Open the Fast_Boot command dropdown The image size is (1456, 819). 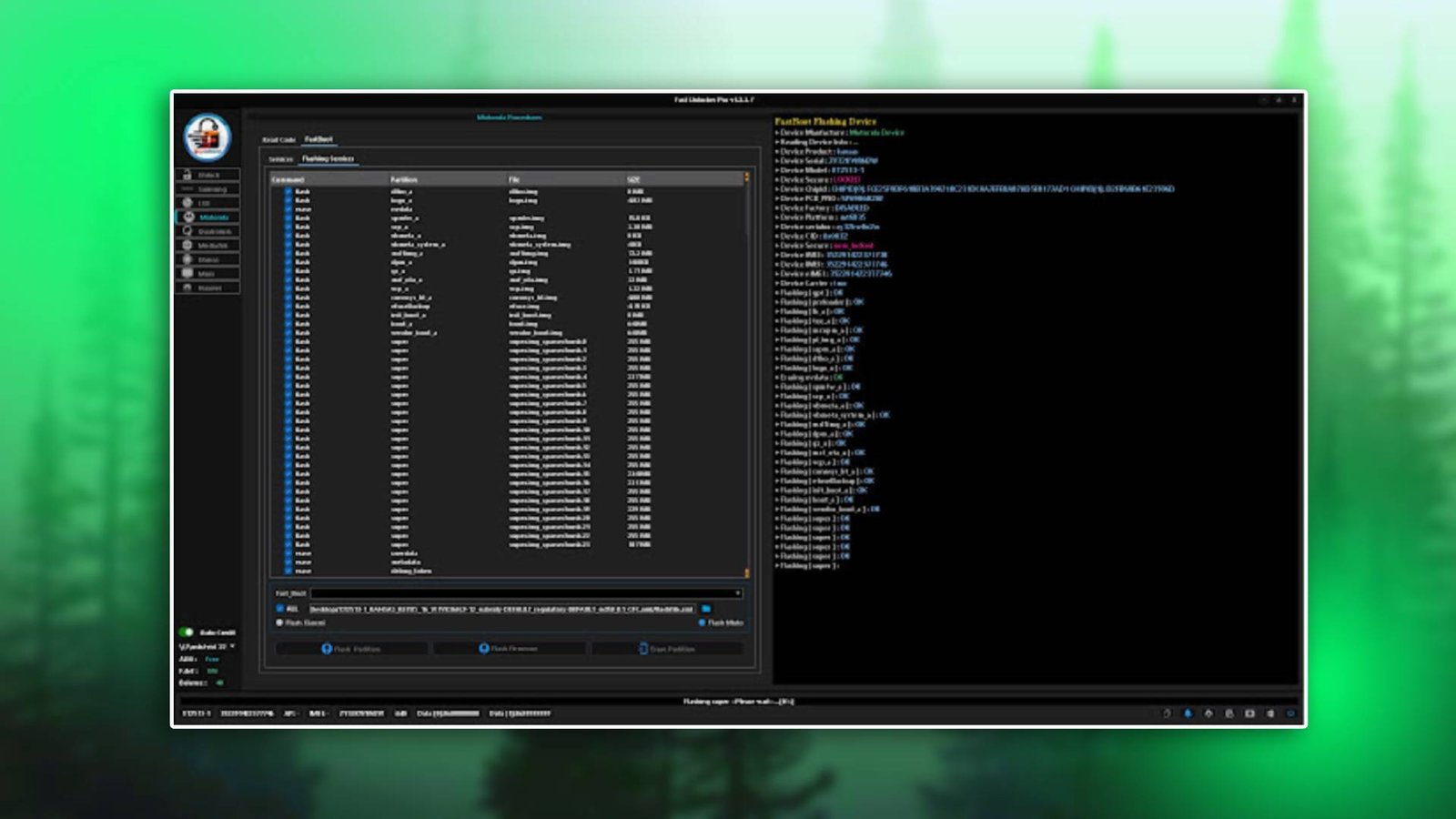tap(739, 592)
